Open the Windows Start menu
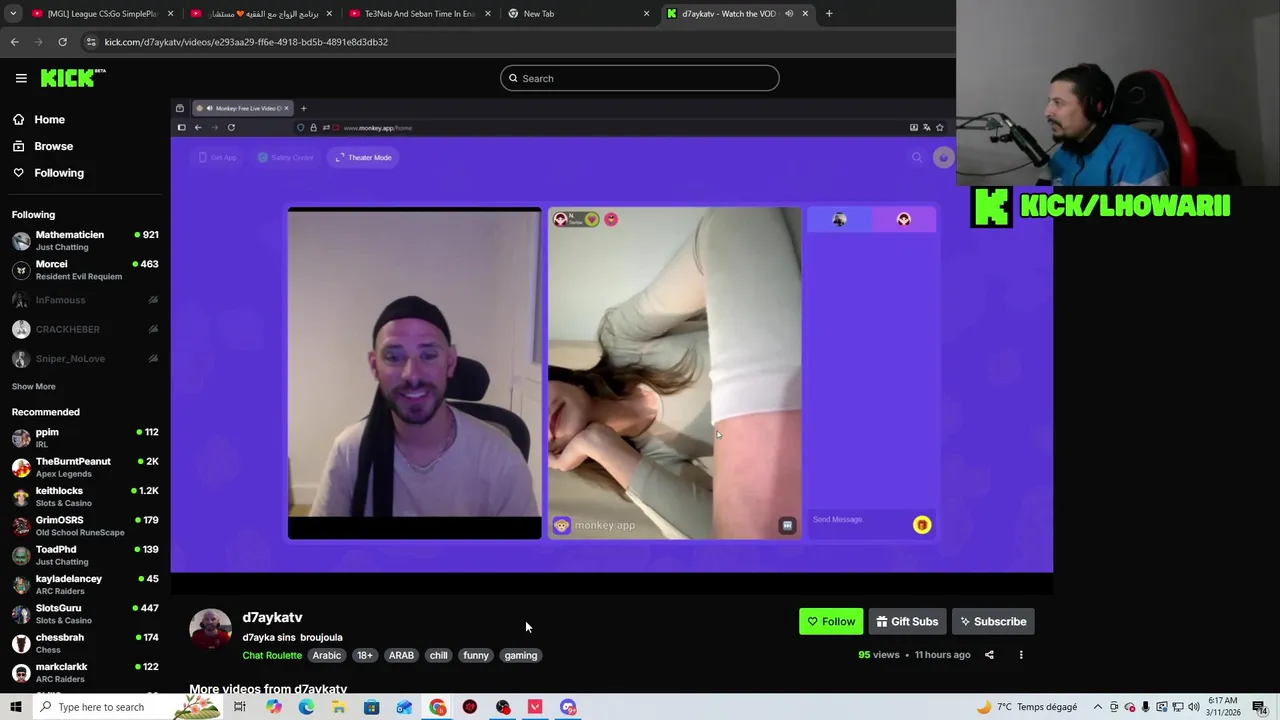Image resolution: width=1280 pixels, height=720 pixels. [16, 707]
